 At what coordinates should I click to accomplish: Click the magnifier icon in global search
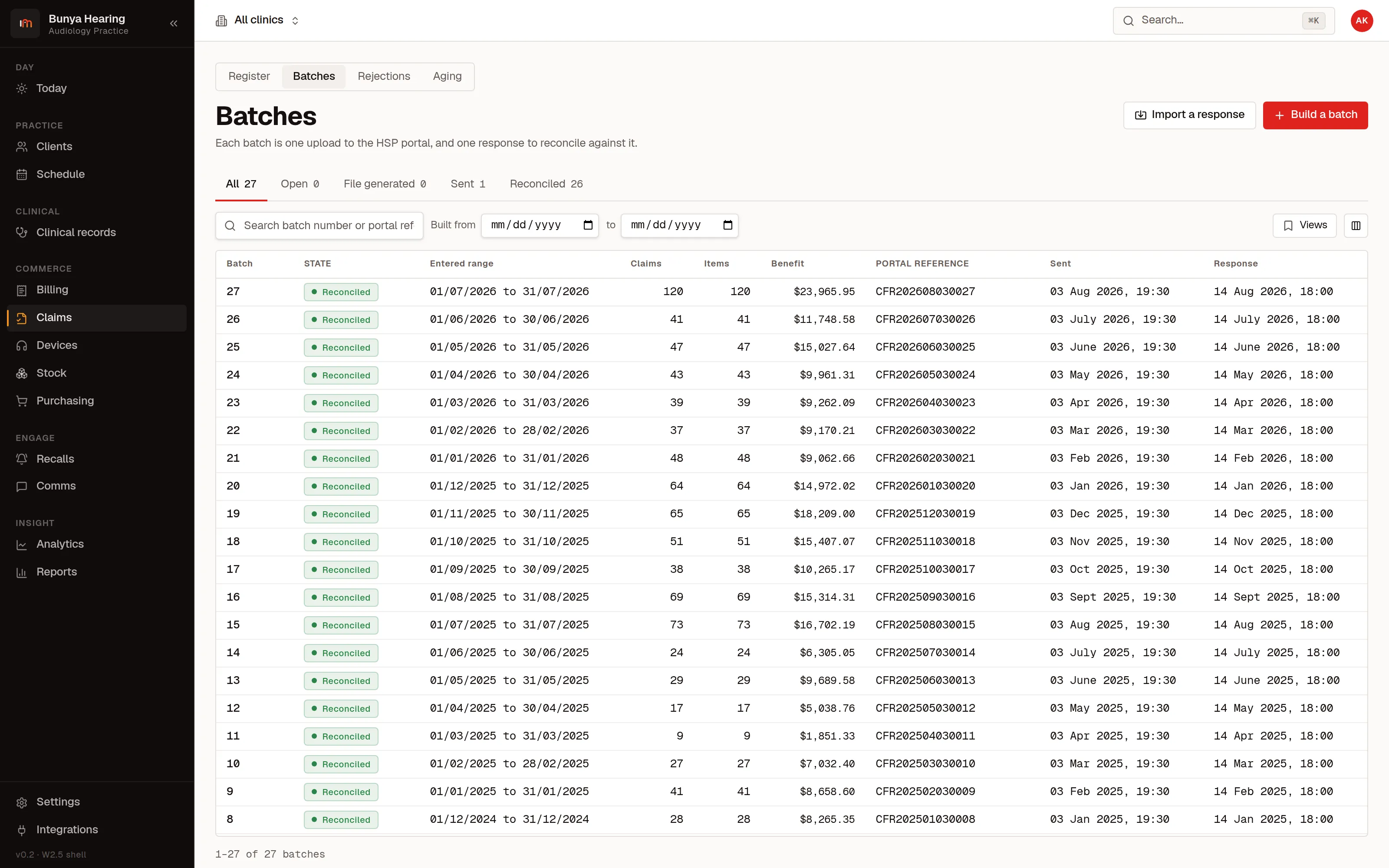(x=1129, y=21)
